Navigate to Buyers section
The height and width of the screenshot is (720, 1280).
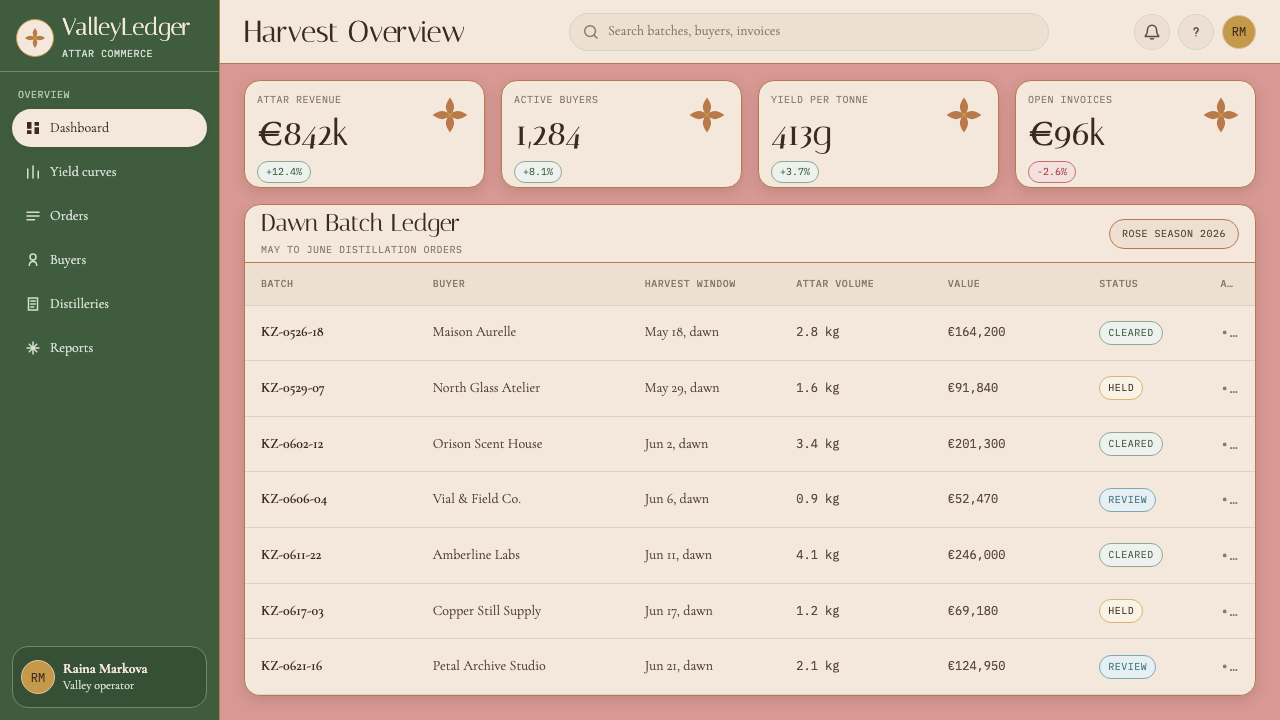(109, 260)
